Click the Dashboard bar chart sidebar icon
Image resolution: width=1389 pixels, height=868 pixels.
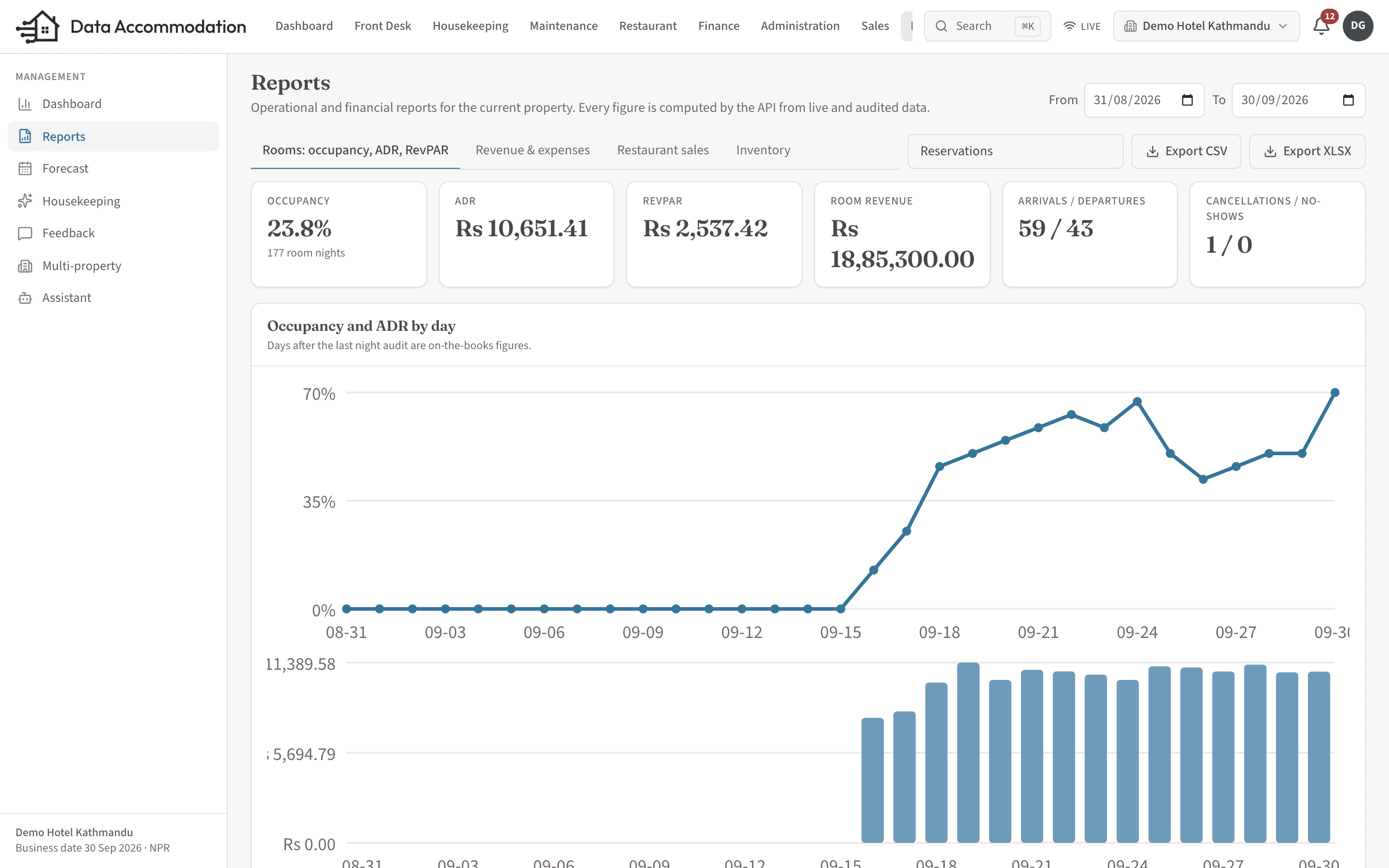pyautogui.click(x=25, y=104)
